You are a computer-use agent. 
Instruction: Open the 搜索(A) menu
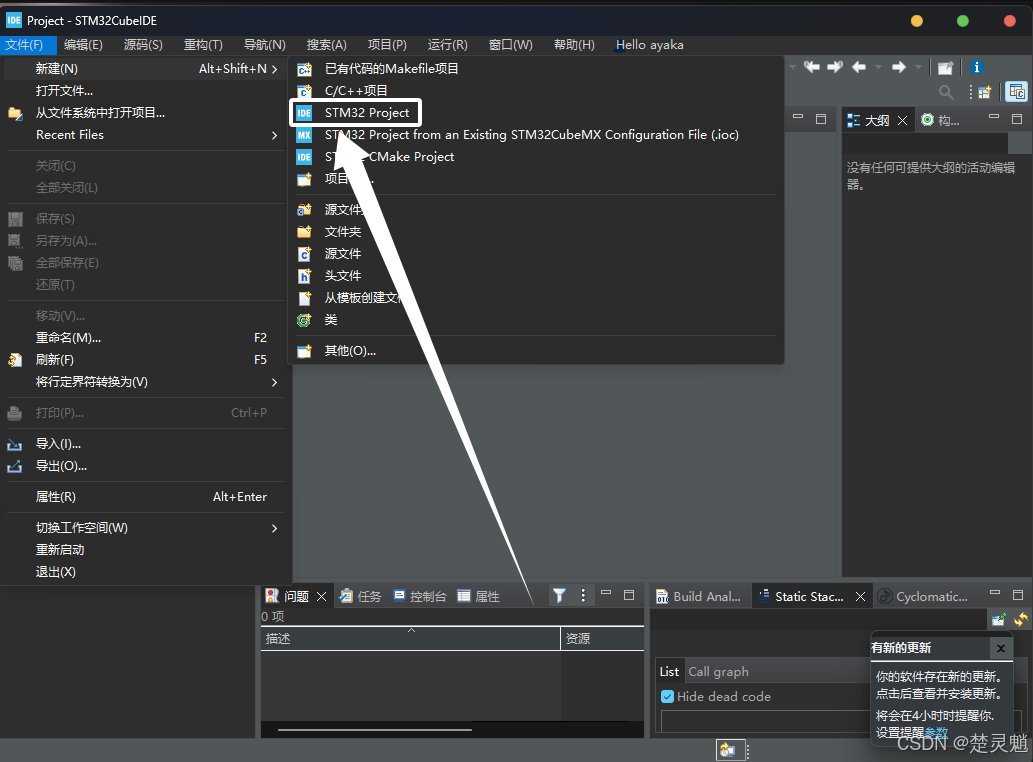[326, 45]
